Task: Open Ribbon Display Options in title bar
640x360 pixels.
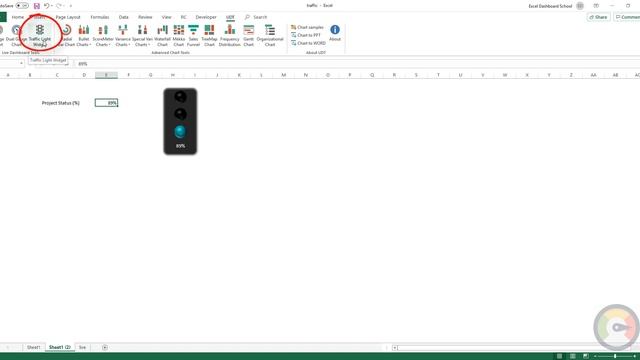Action: pos(596,6)
